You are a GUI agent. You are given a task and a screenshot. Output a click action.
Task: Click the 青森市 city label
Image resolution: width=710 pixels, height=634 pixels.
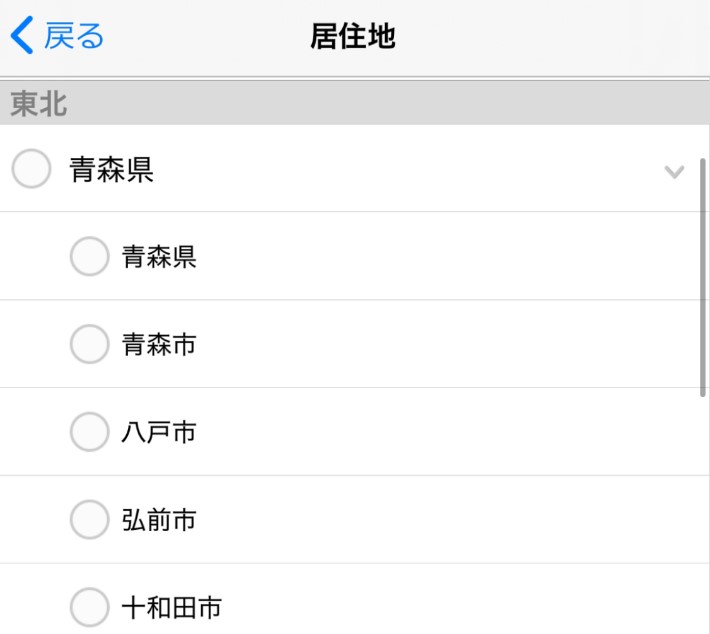tap(158, 345)
